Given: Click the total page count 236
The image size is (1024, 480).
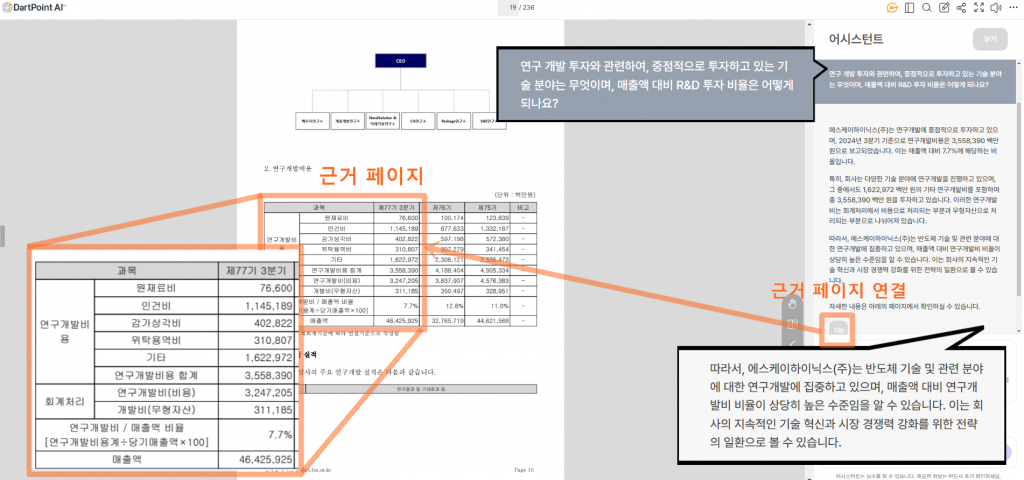Looking at the screenshot, I should click(x=529, y=7).
